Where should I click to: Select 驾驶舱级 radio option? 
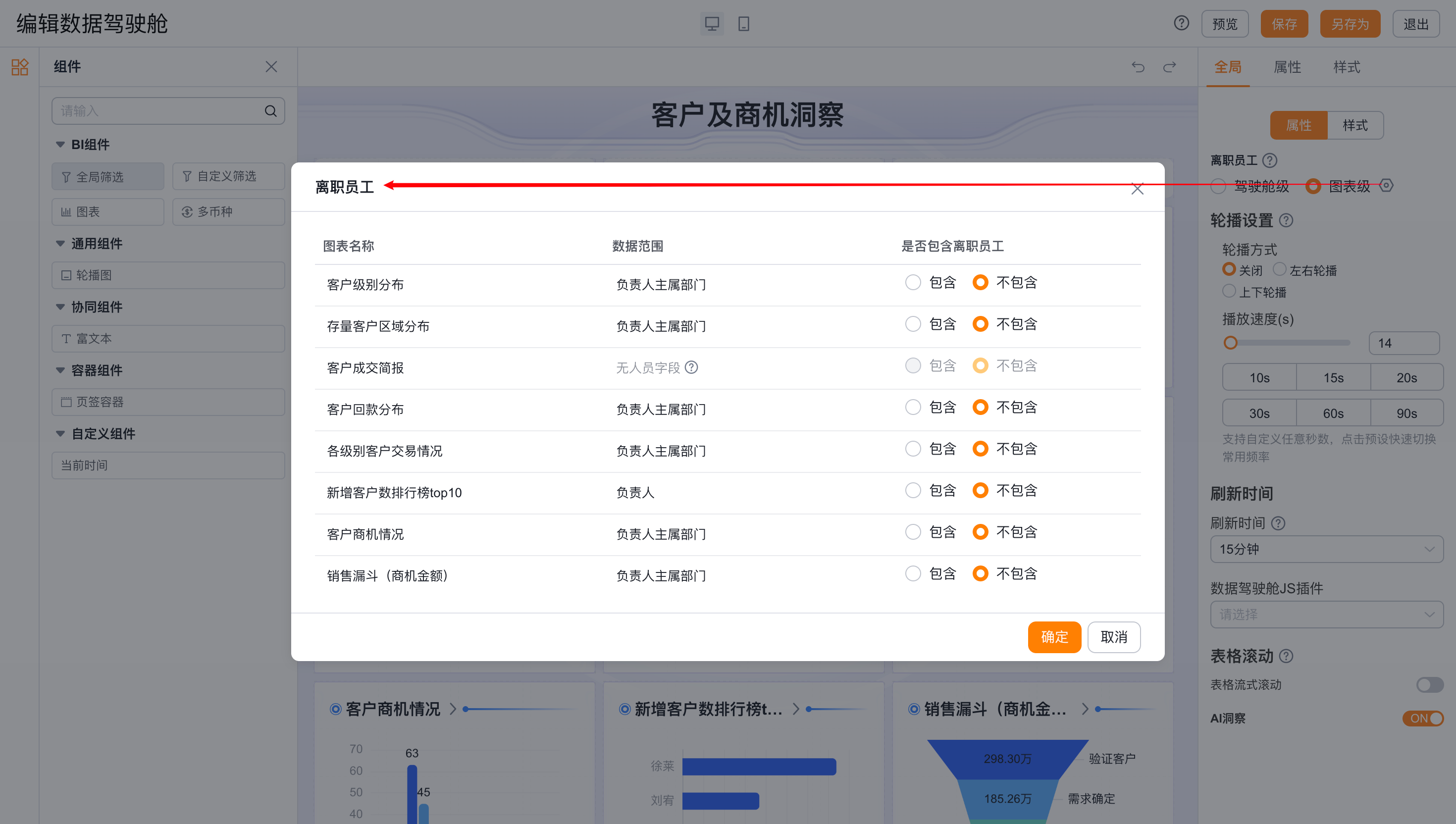point(1218,186)
